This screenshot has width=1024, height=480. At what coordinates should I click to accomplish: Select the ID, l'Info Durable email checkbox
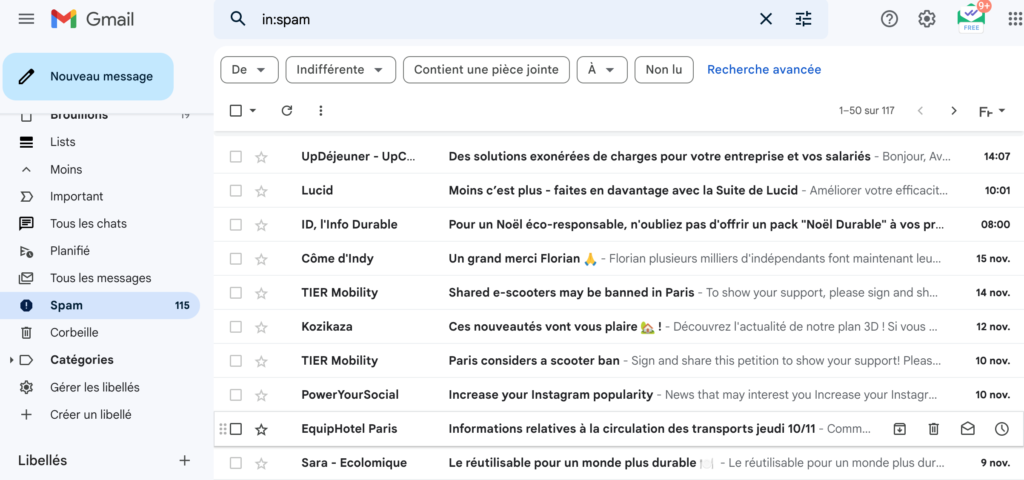pyautogui.click(x=236, y=225)
